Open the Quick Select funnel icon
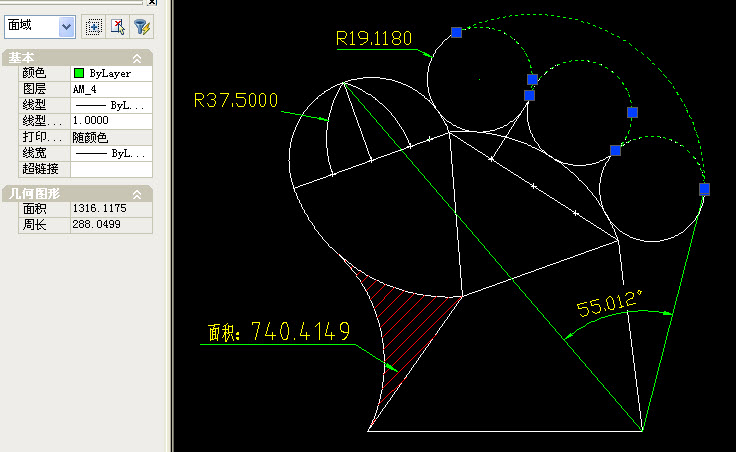 point(141,27)
